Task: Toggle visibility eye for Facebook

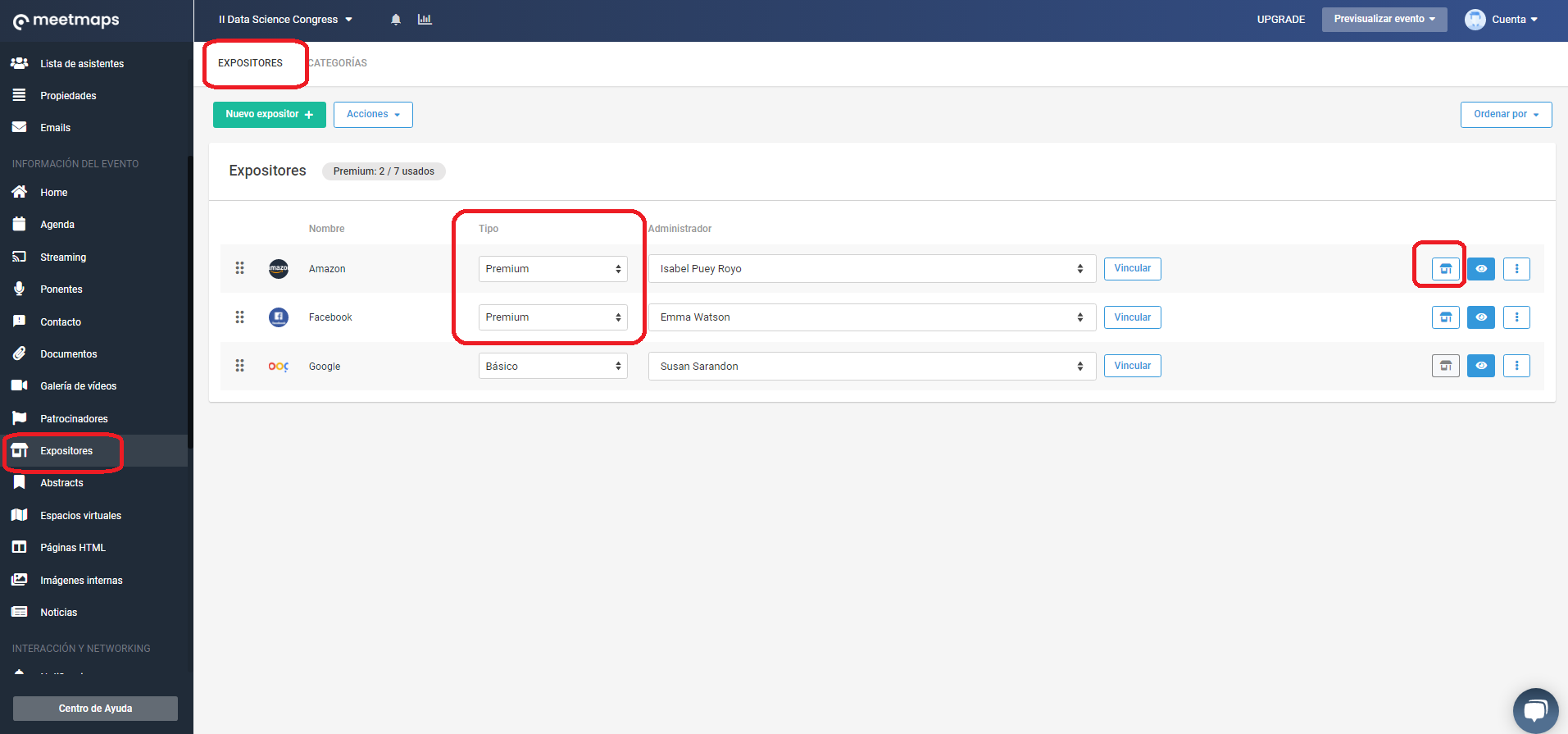Action: [1480, 317]
